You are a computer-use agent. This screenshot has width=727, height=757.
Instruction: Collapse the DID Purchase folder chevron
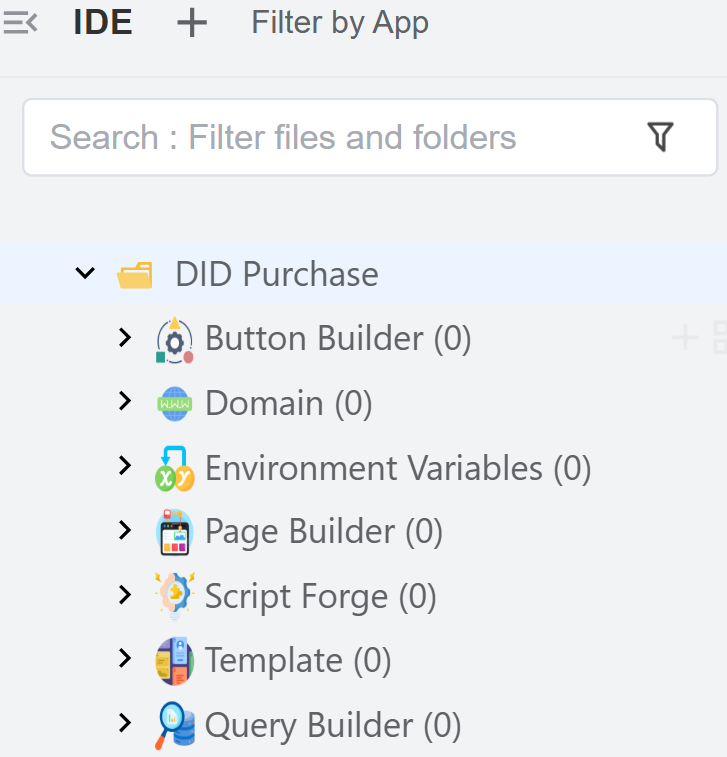pos(85,273)
